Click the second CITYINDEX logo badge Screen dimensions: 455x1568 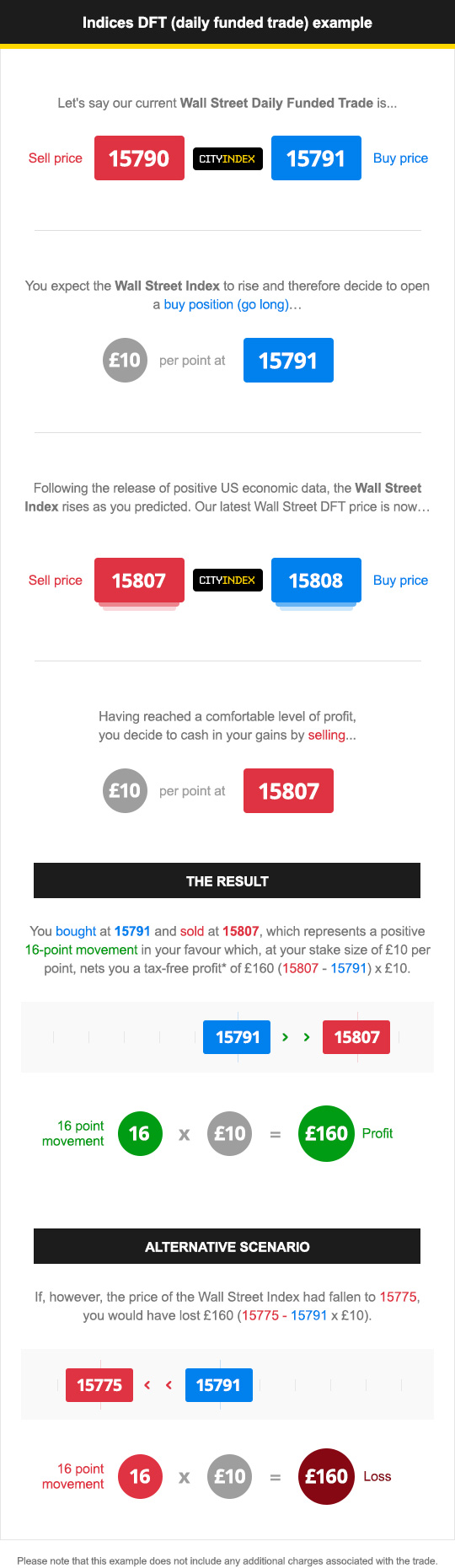point(227,581)
